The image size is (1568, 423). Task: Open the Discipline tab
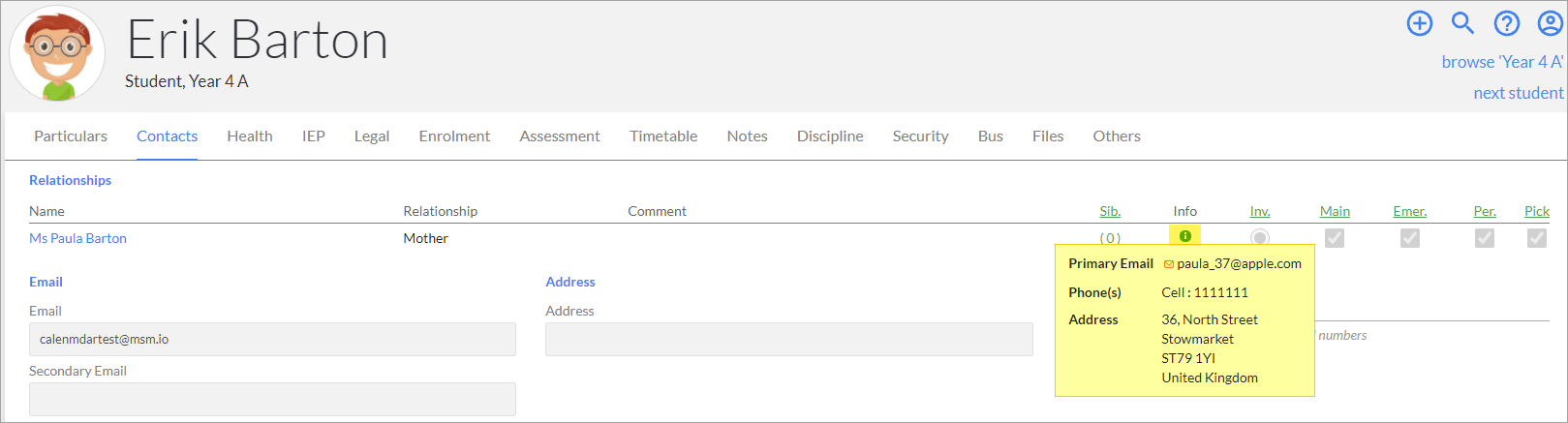(x=830, y=136)
